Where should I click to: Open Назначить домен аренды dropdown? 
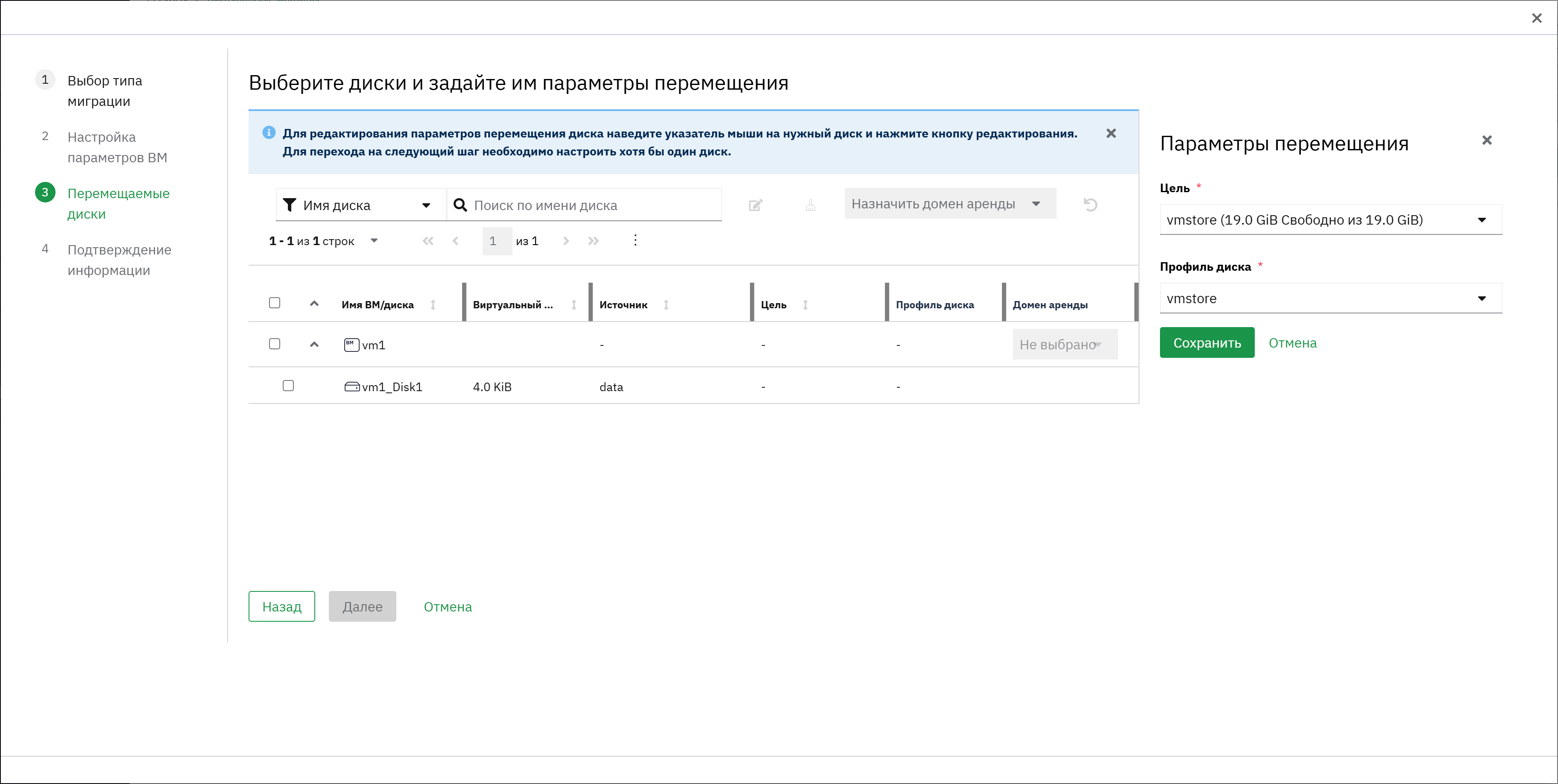[x=950, y=204]
